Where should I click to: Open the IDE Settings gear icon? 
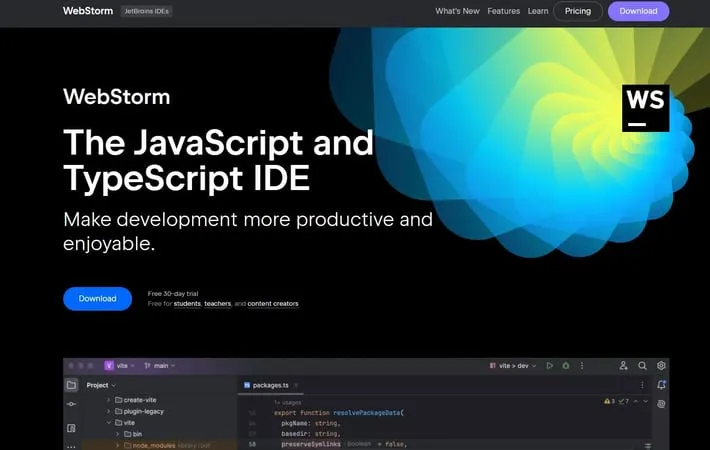click(661, 366)
